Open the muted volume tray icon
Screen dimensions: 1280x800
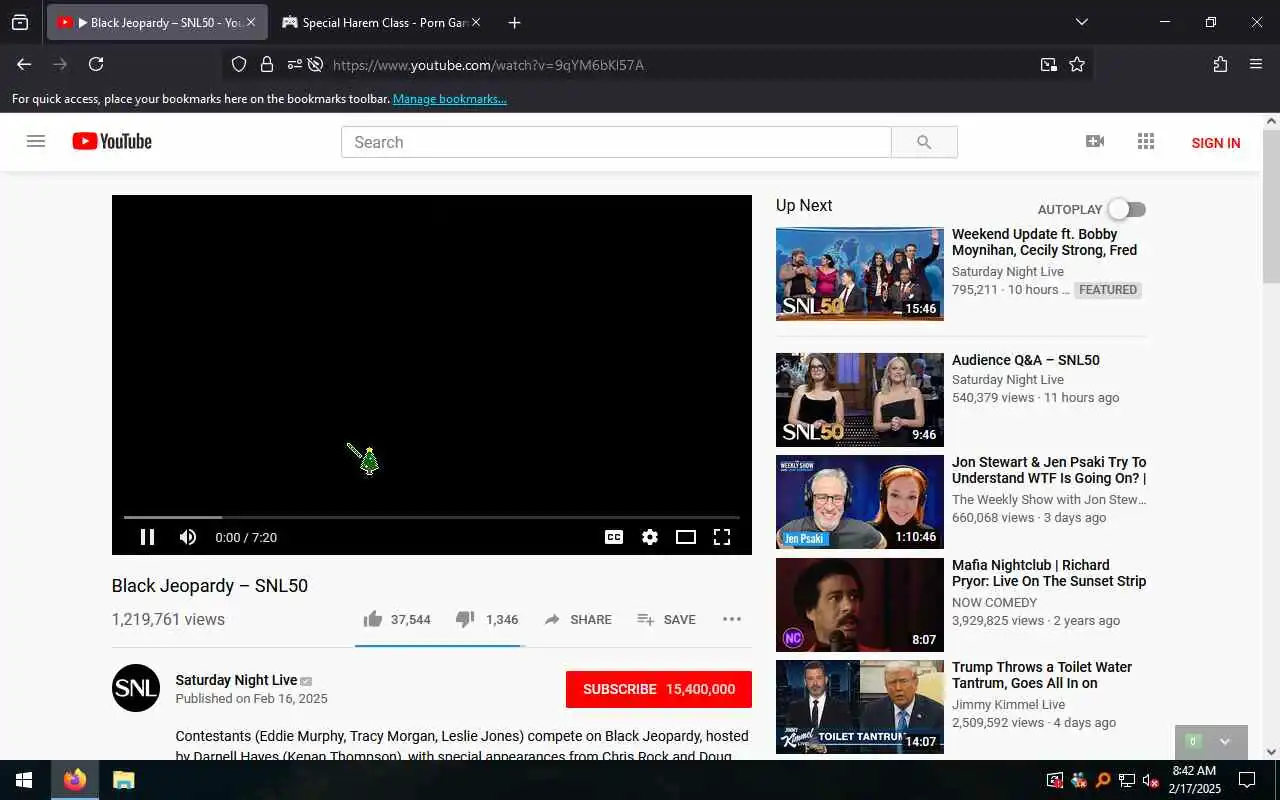click(x=1151, y=780)
